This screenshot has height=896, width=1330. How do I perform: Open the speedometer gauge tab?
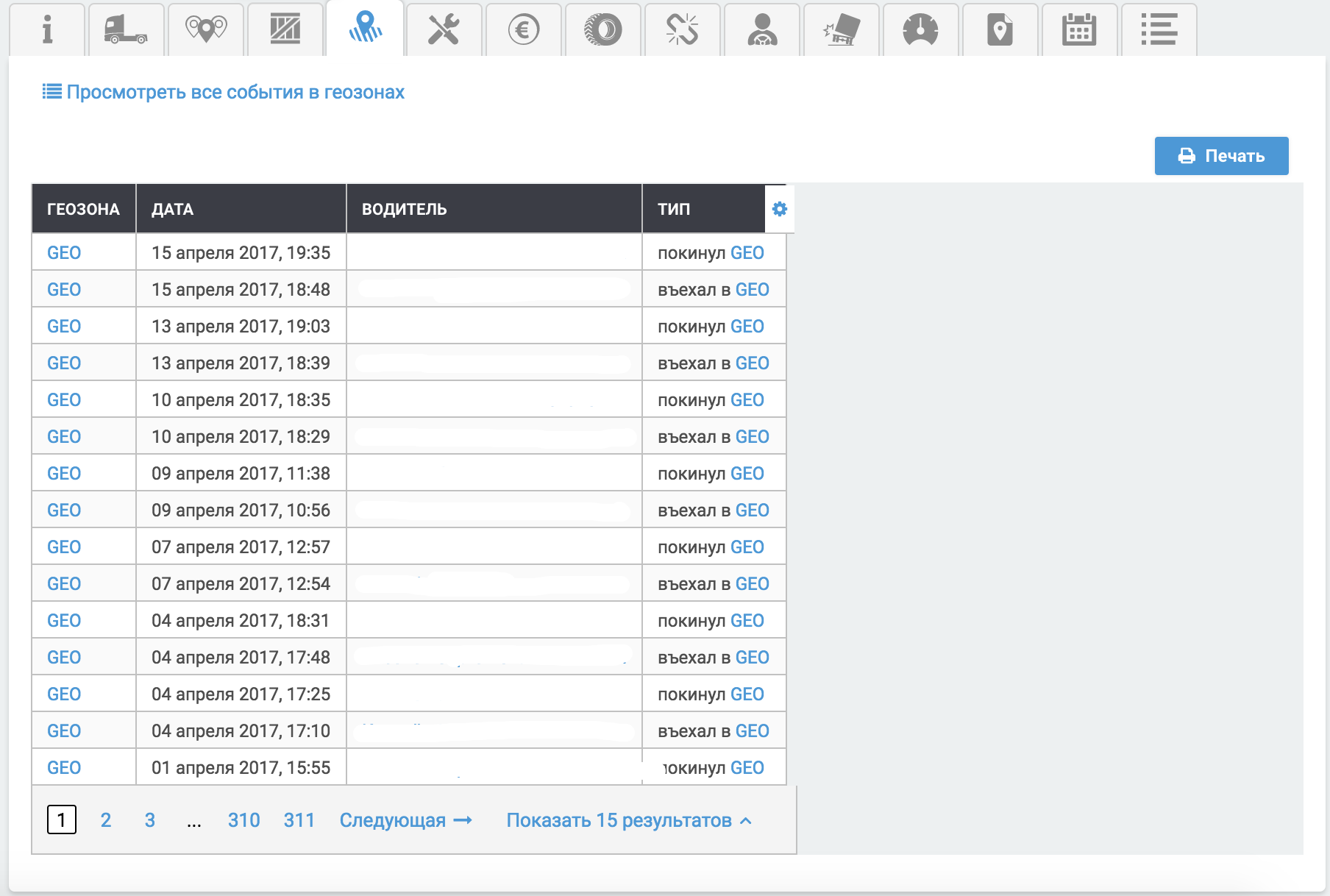coord(920,30)
